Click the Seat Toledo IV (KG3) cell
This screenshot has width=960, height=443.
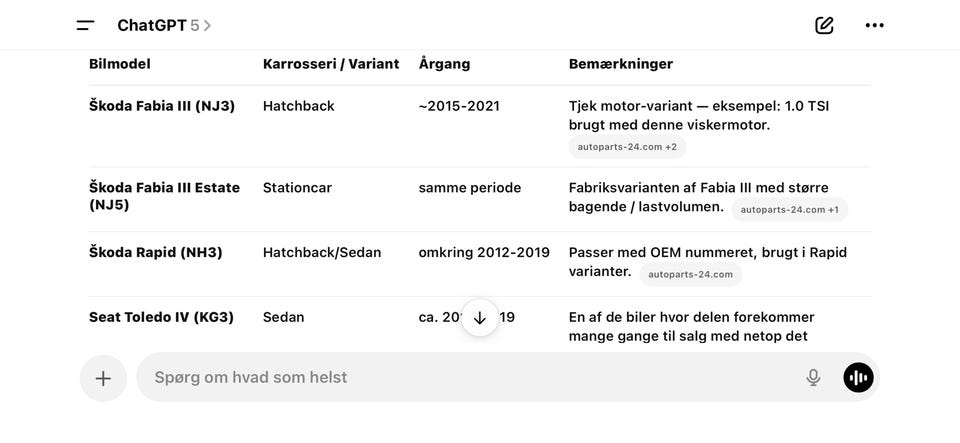point(161,317)
